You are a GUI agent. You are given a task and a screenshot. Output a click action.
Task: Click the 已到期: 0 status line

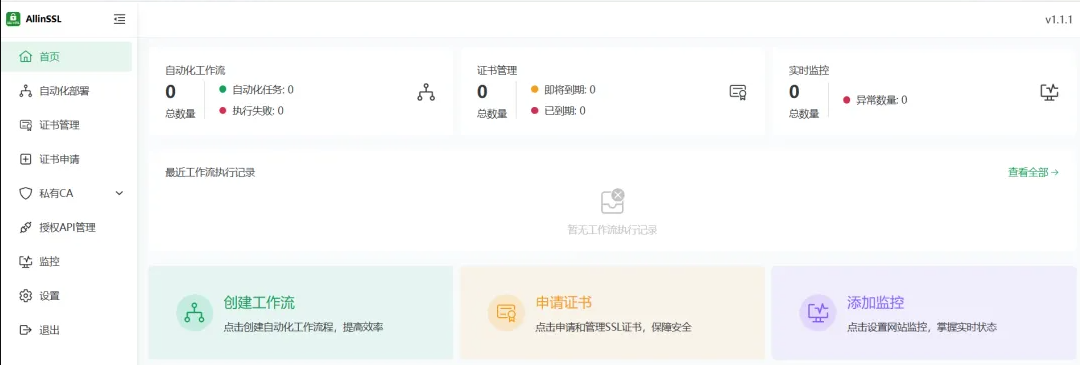coord(558,110)
